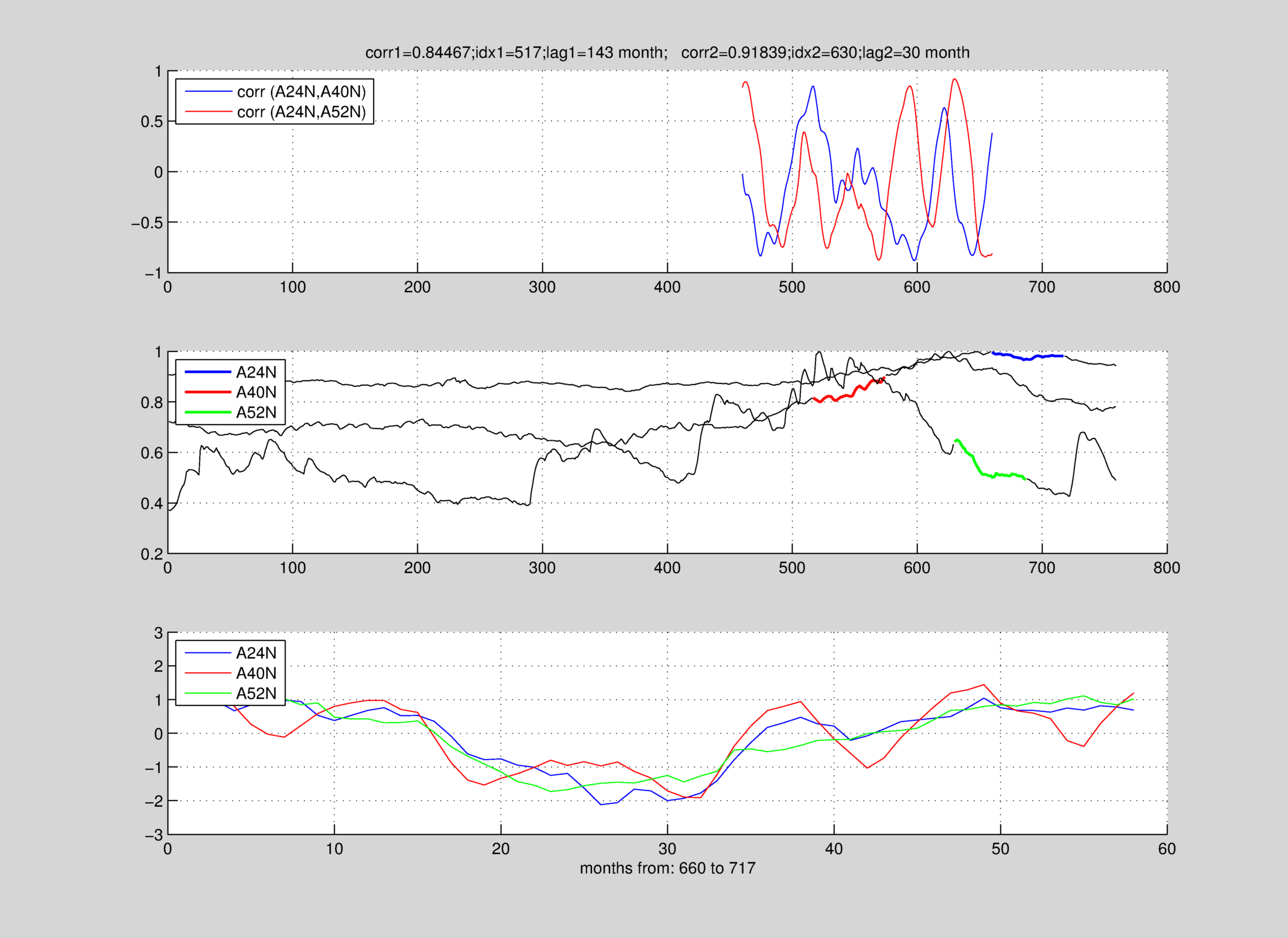Click the 30 x-axis tick label of bottom plot
Screen dimensions: 1288x938
[667, 849]
